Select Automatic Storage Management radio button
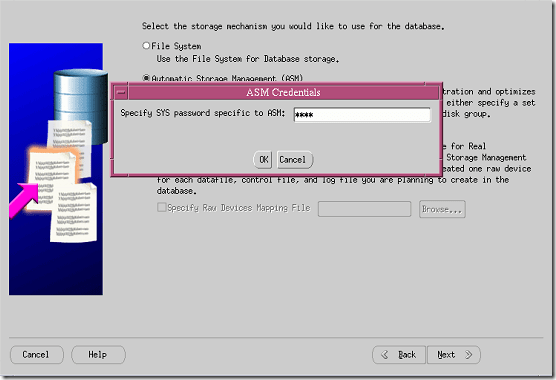The image size is (556, 380). [x=146, y=78]
